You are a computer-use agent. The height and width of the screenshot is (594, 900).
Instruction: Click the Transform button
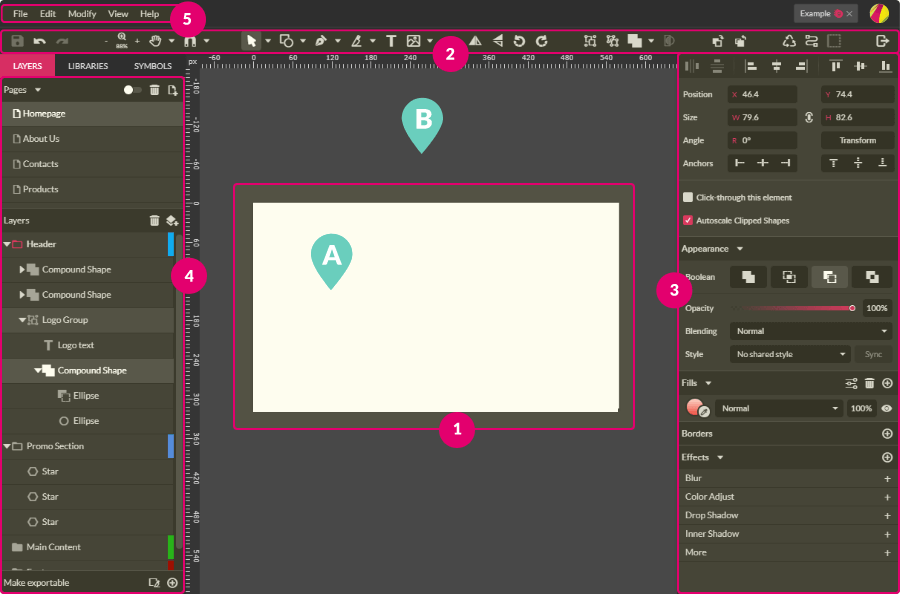[857, 141]
